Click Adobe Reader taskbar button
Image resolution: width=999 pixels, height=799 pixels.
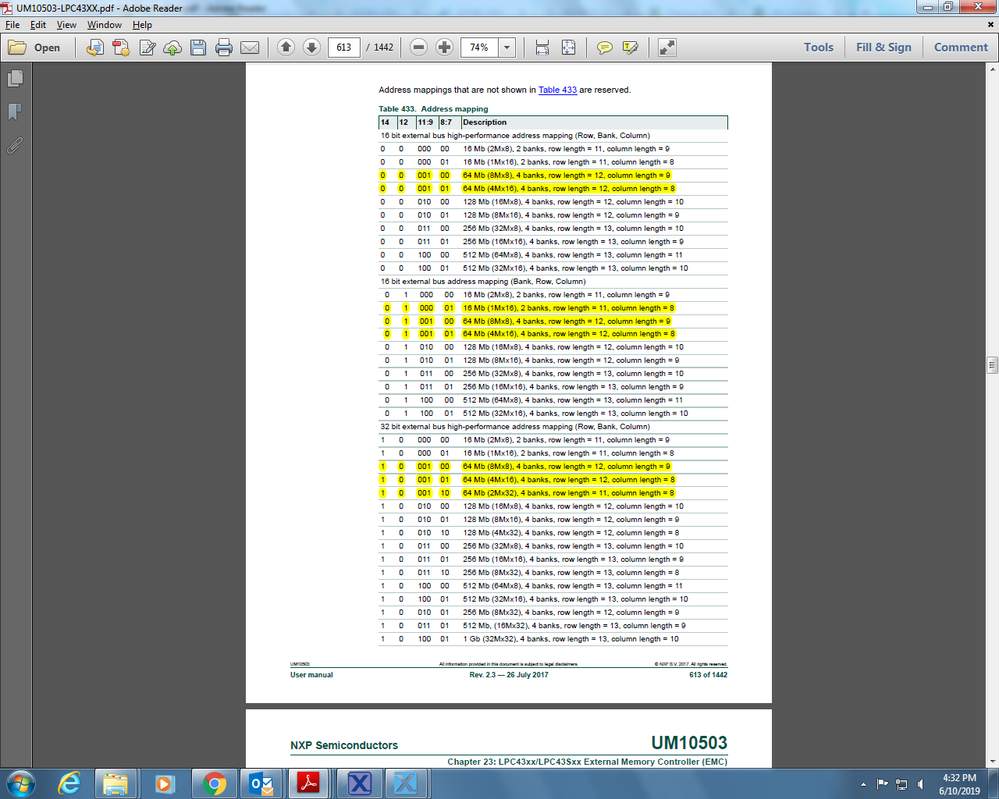pos(310,783)
